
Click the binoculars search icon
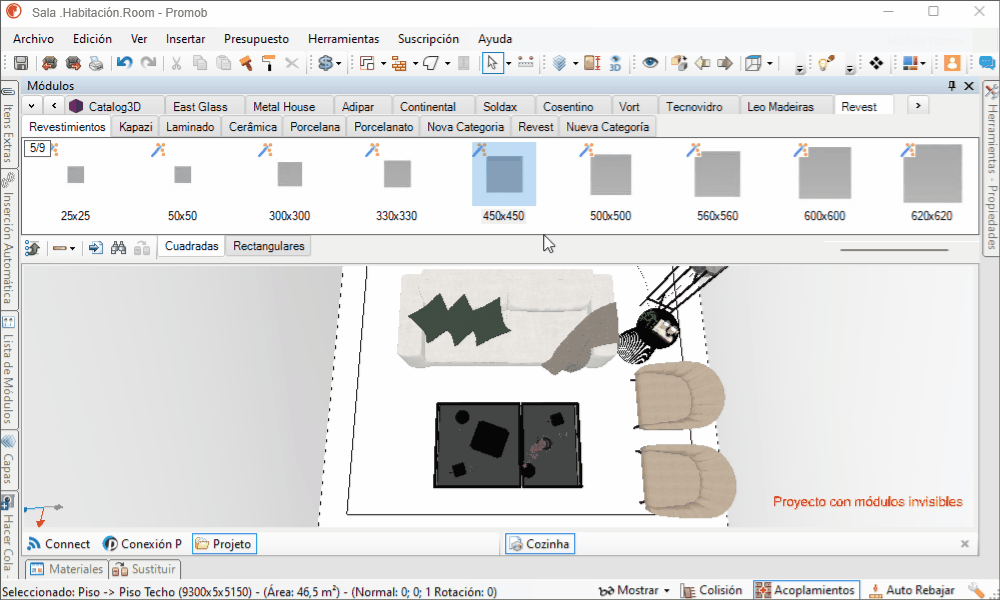click(118, 247)
